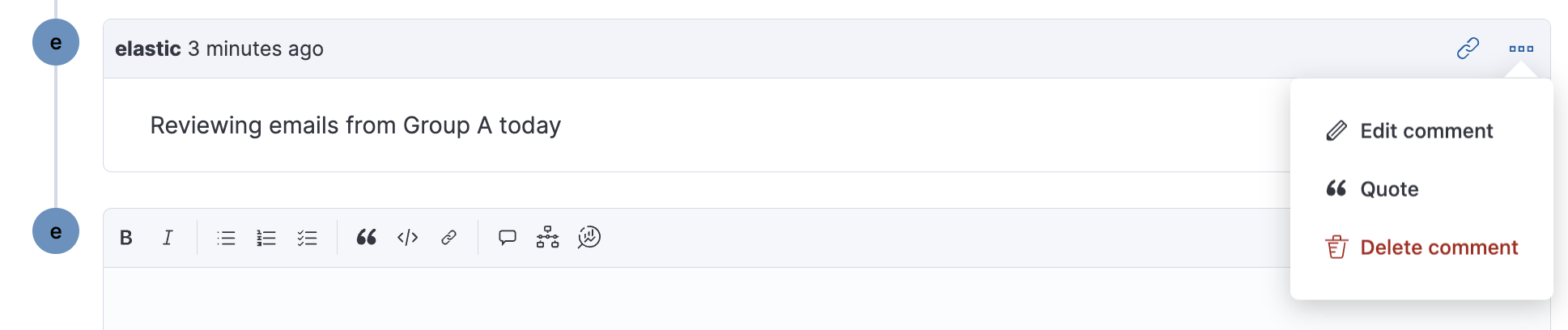Insert a block quote in the editor
This screenshot has height=330, width=1568.
(367, 237)
